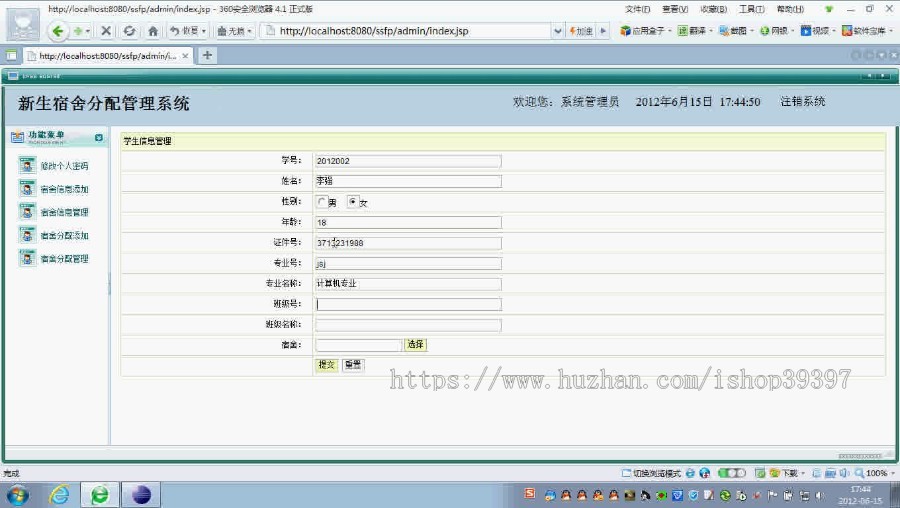This screenshot has width=900, height=508.
Task: Open 修改个人密码 in the function menu
Action: coord(64,166)
